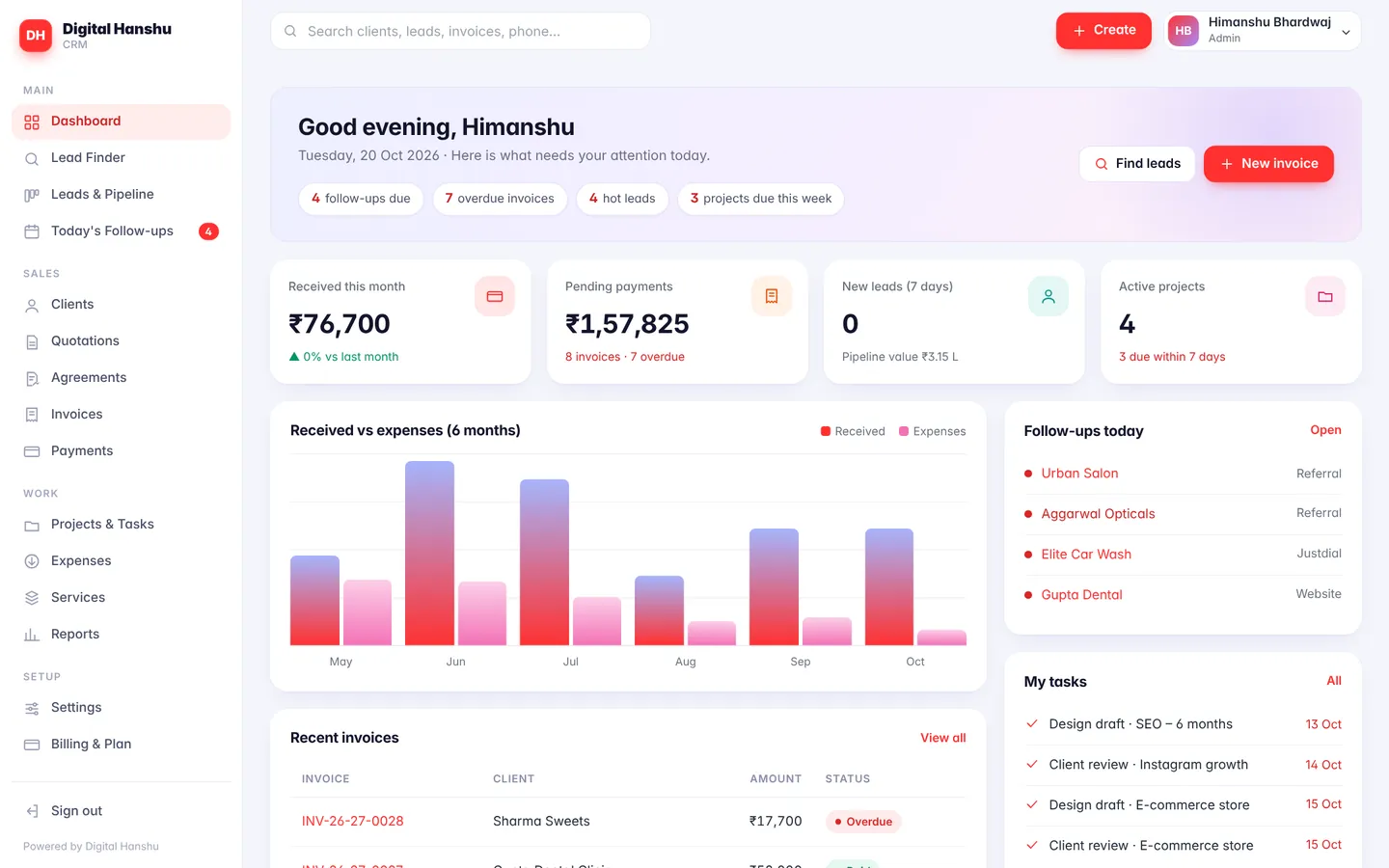The height and width of the screenshot is (868, 1389).
Task: Click the Sign out arrow icon
Action: click(32, 811)
